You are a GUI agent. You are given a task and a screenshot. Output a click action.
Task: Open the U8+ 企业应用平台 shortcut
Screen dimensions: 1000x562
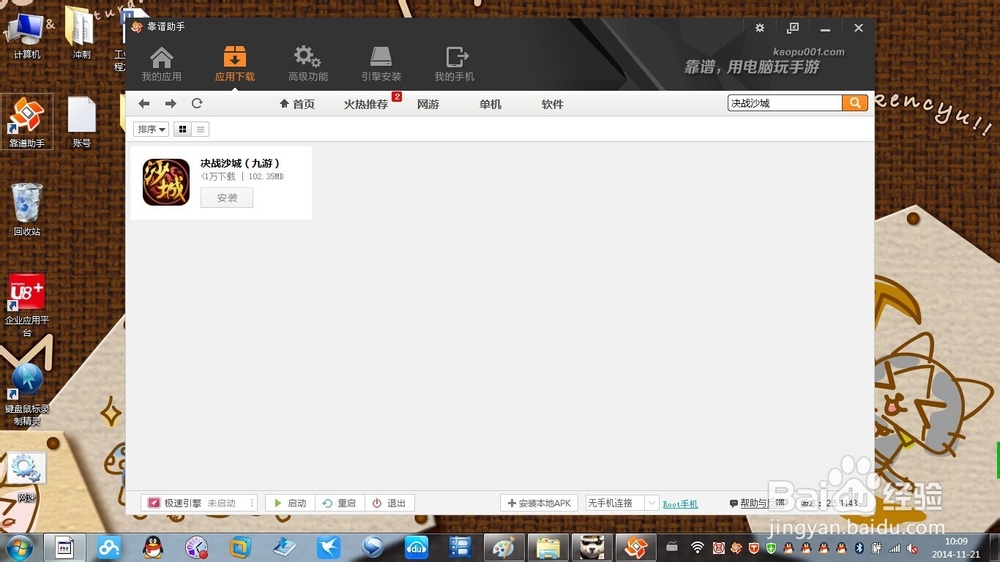pos(27,305)
